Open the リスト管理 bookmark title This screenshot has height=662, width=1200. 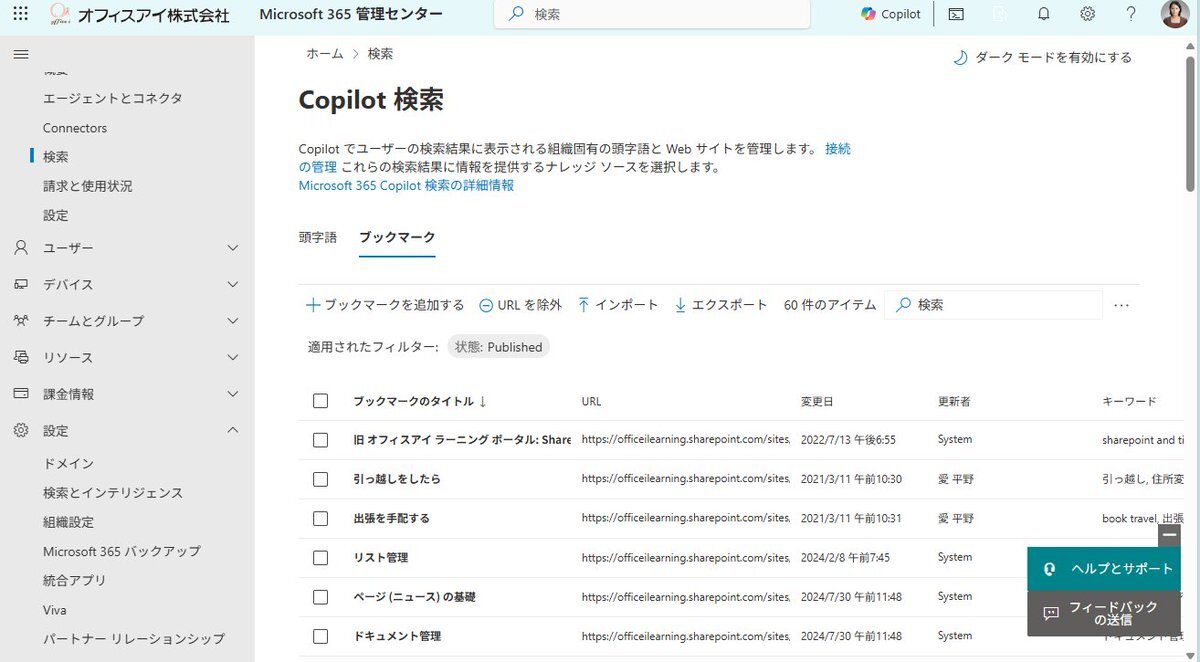(x=381, y=557)
